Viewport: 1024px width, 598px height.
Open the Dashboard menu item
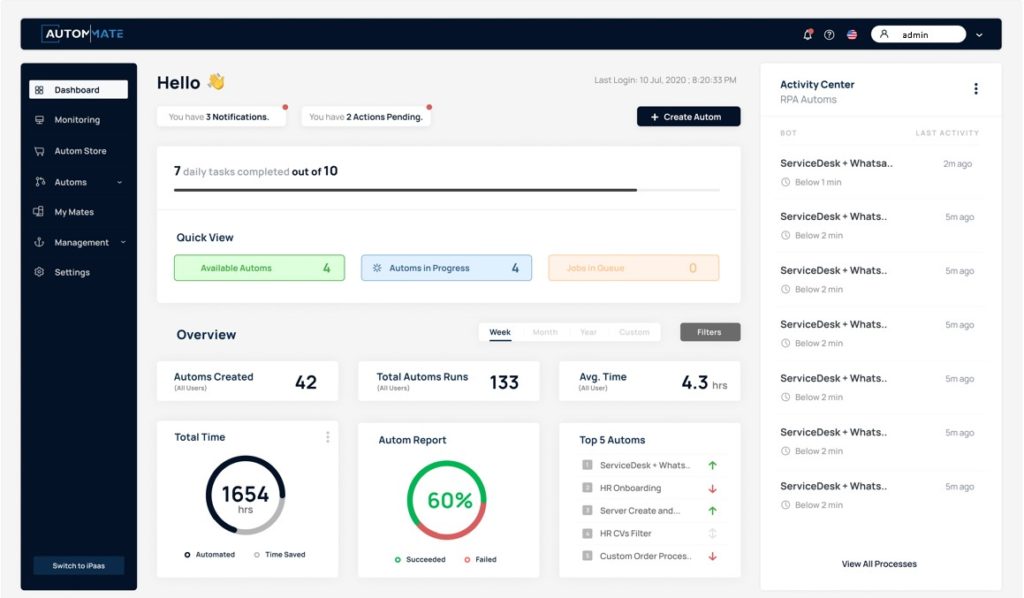[78, 90]
